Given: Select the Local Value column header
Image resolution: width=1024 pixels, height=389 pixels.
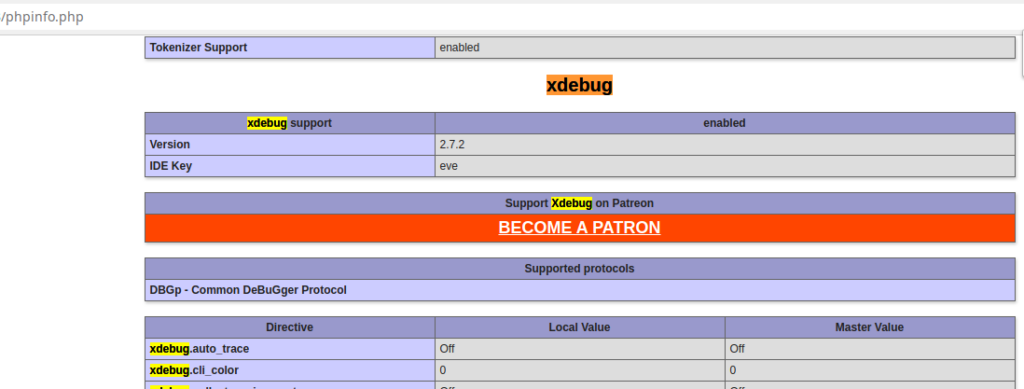Looking at the screenshot, I should click(580, 327).
